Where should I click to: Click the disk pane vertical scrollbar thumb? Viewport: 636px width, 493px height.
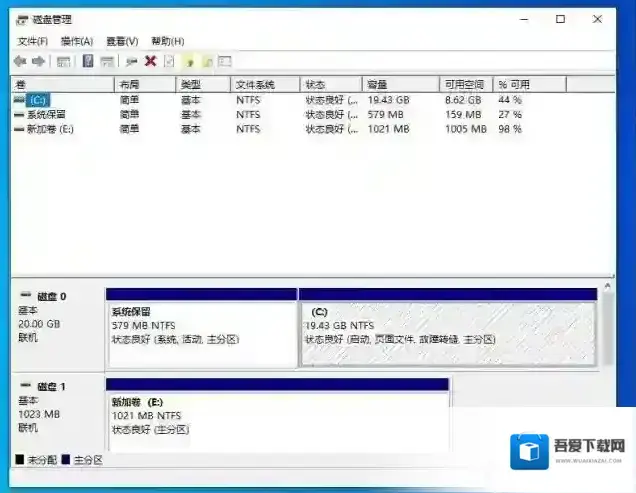(x=607, y=329)
